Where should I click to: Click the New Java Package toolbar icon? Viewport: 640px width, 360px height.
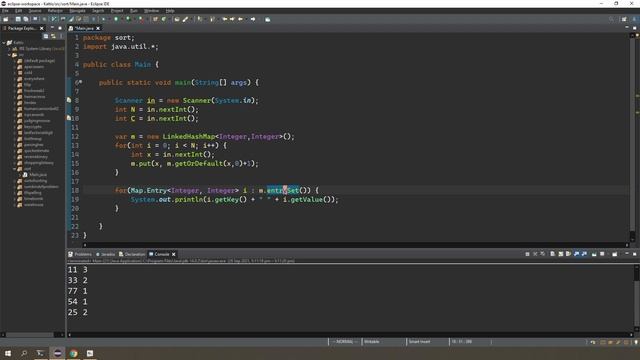coord(155,19)
